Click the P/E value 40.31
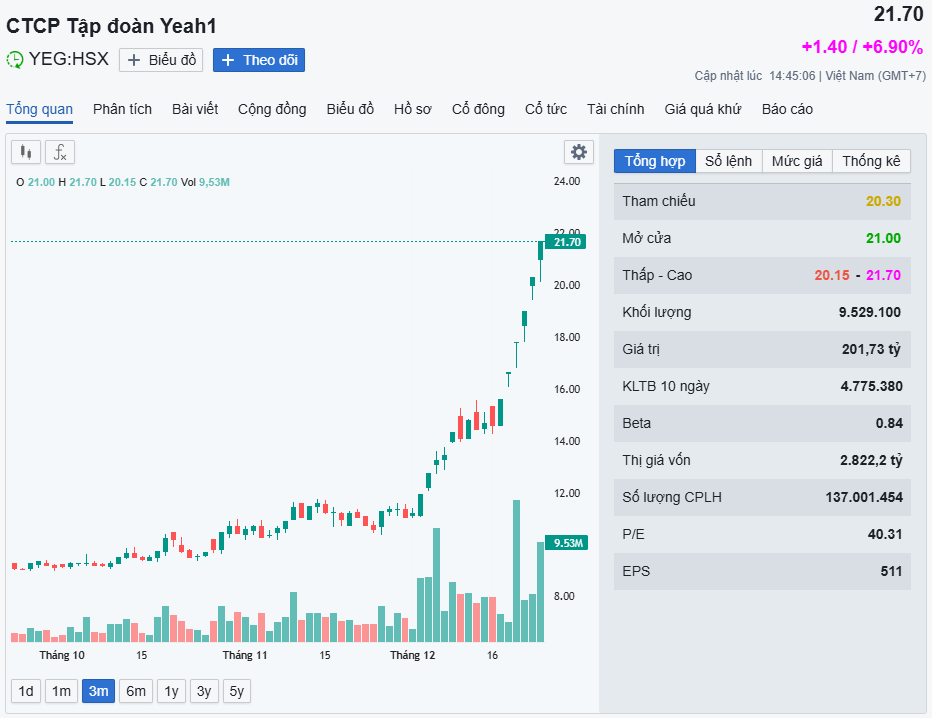The image size is (932, 718). point(885,534)
